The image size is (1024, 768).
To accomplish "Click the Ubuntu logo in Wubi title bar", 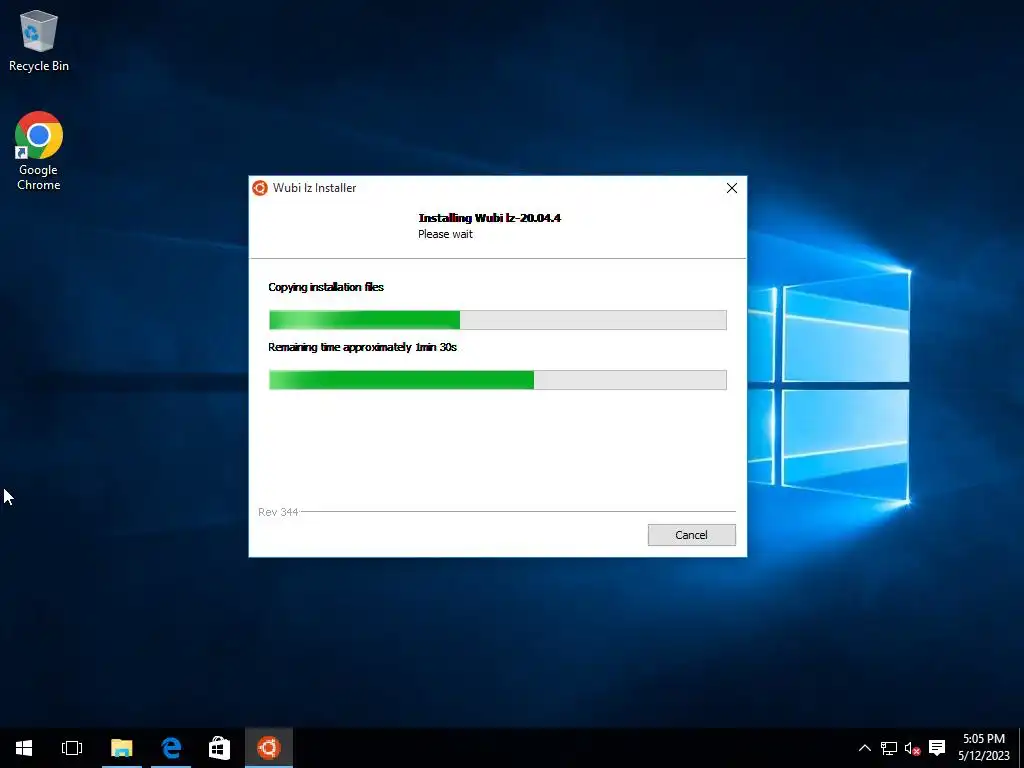I will [260, 188].
